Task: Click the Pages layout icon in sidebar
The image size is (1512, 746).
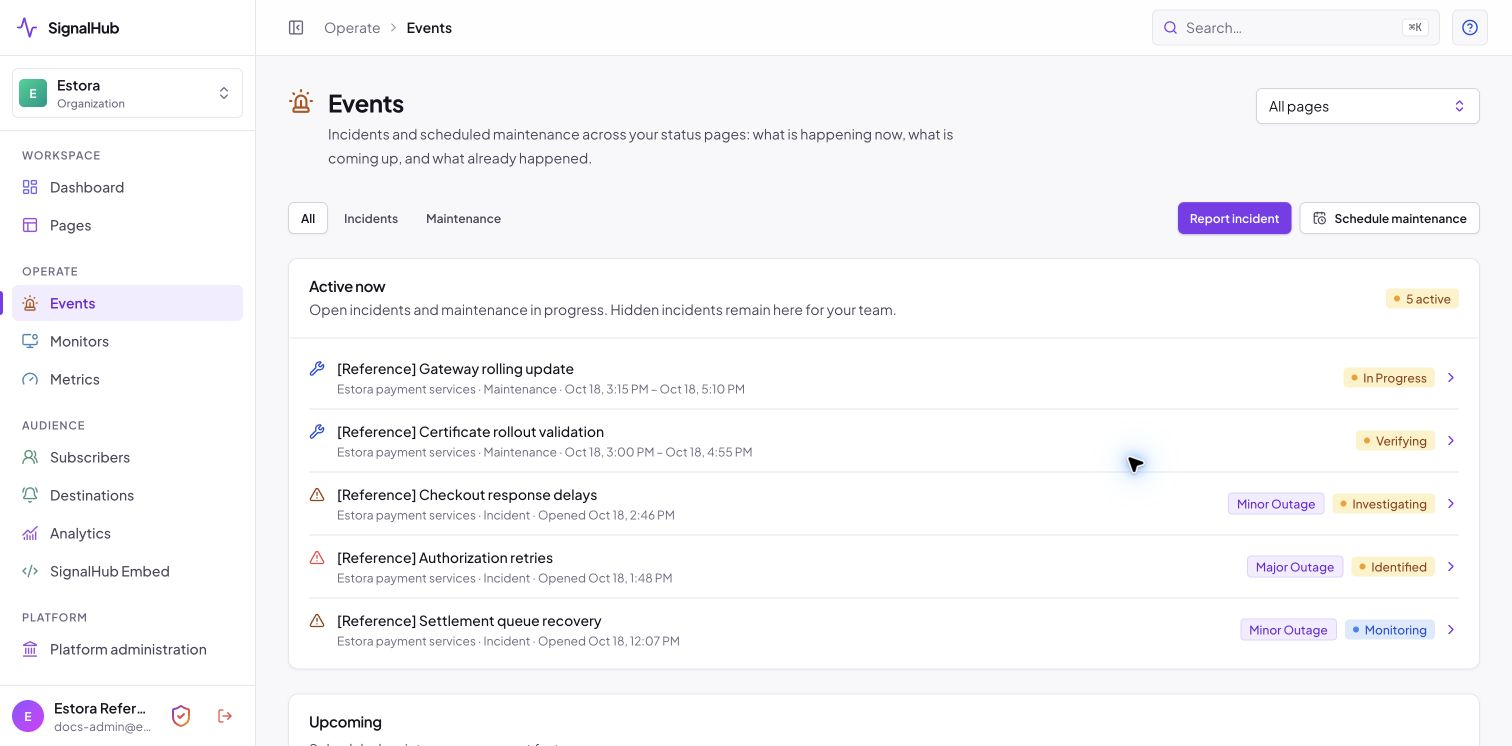Action: pos(30,225)
